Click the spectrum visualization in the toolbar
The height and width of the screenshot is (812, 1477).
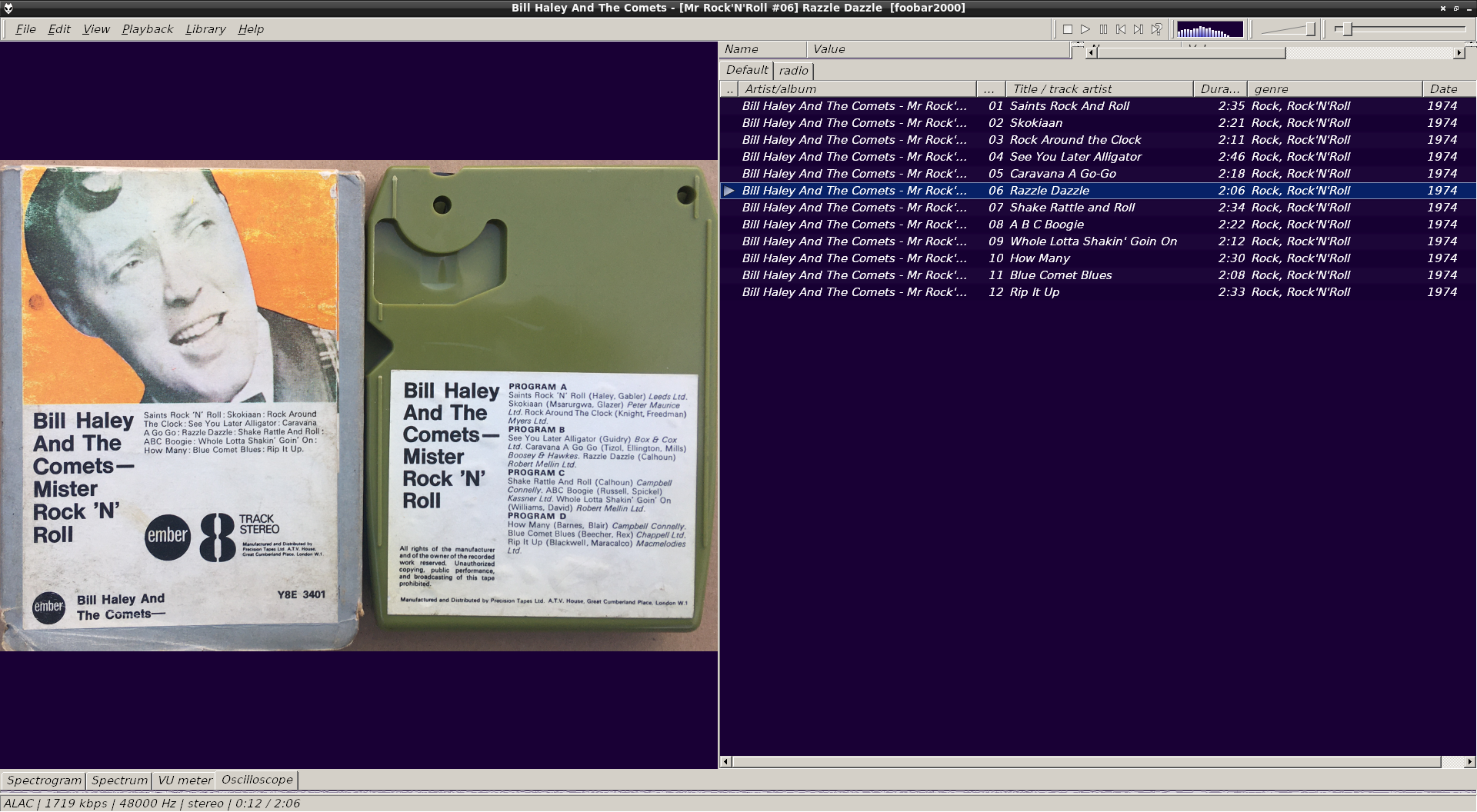(1210, 29)
